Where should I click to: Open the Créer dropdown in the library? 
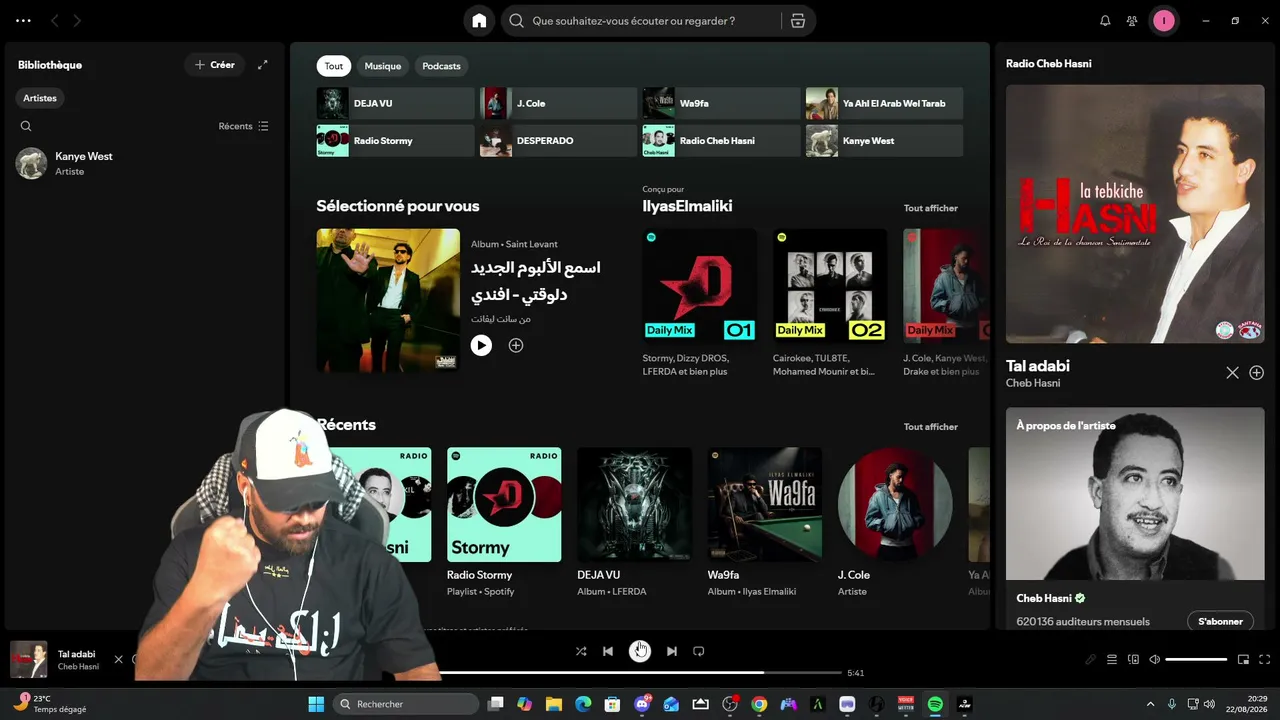pyautogui.click(x=215, y=65)
